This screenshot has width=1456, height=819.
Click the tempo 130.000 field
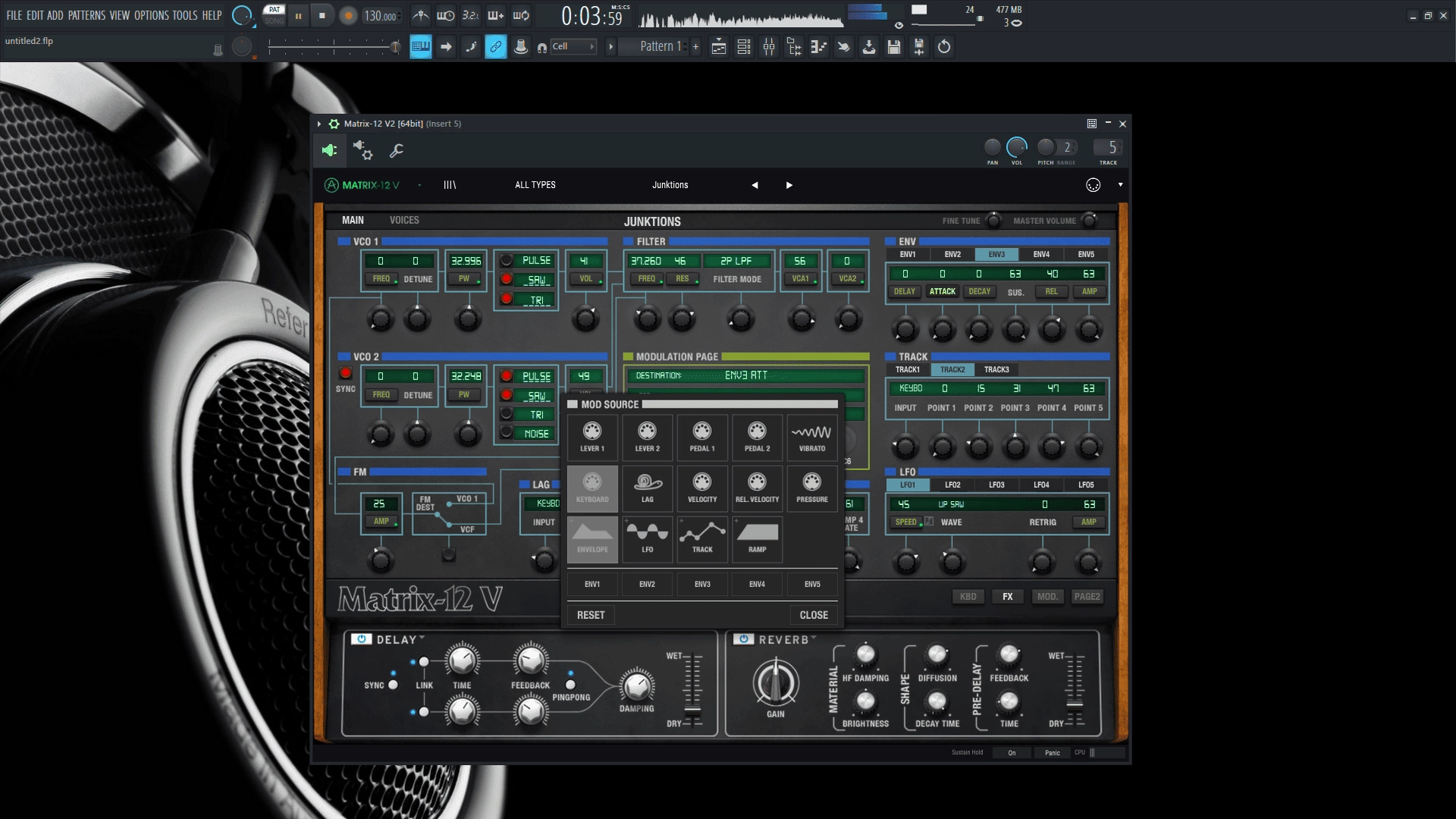point(381,16)
